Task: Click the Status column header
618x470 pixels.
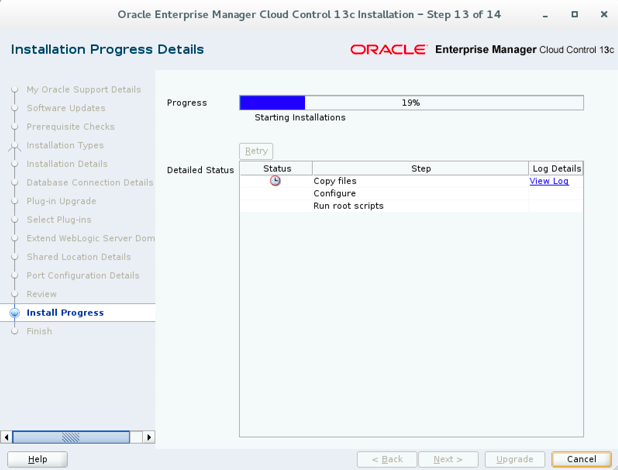Action: (x=277, y=168)
